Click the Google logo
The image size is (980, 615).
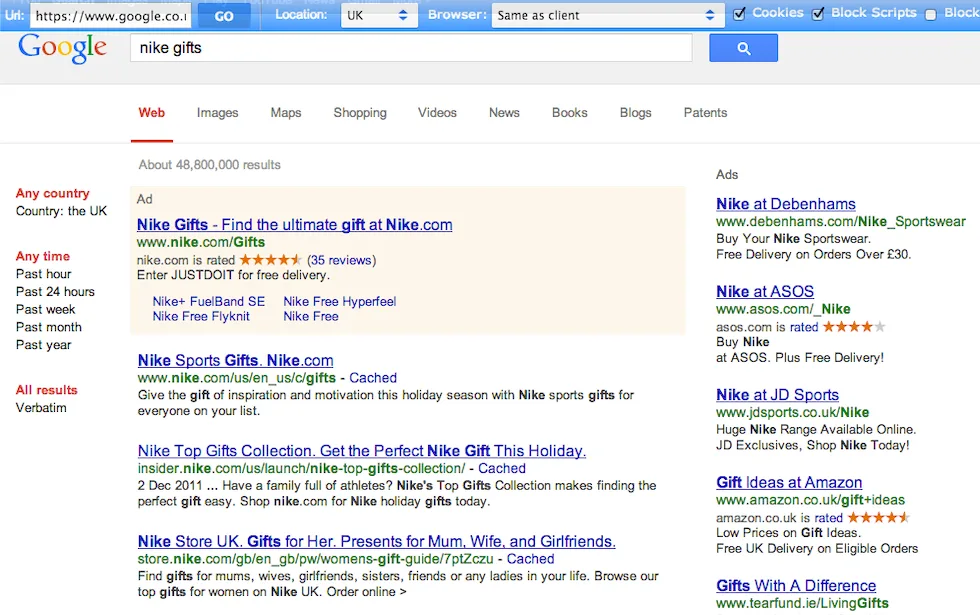[x=62, y=48]
